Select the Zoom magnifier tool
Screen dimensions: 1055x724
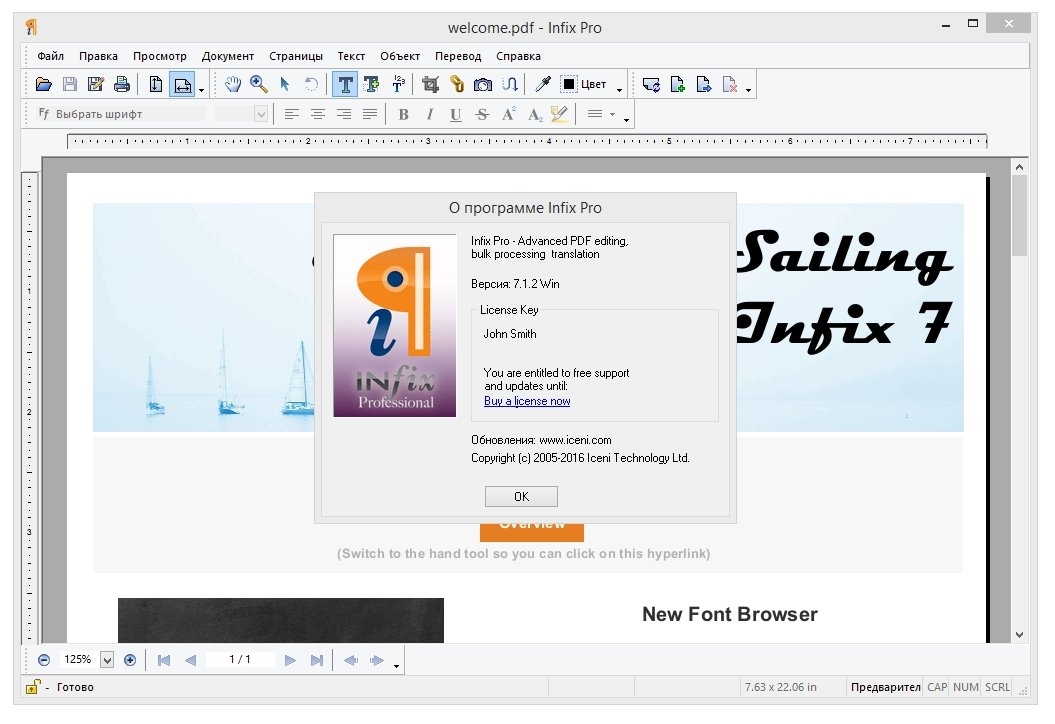[259, 85]
